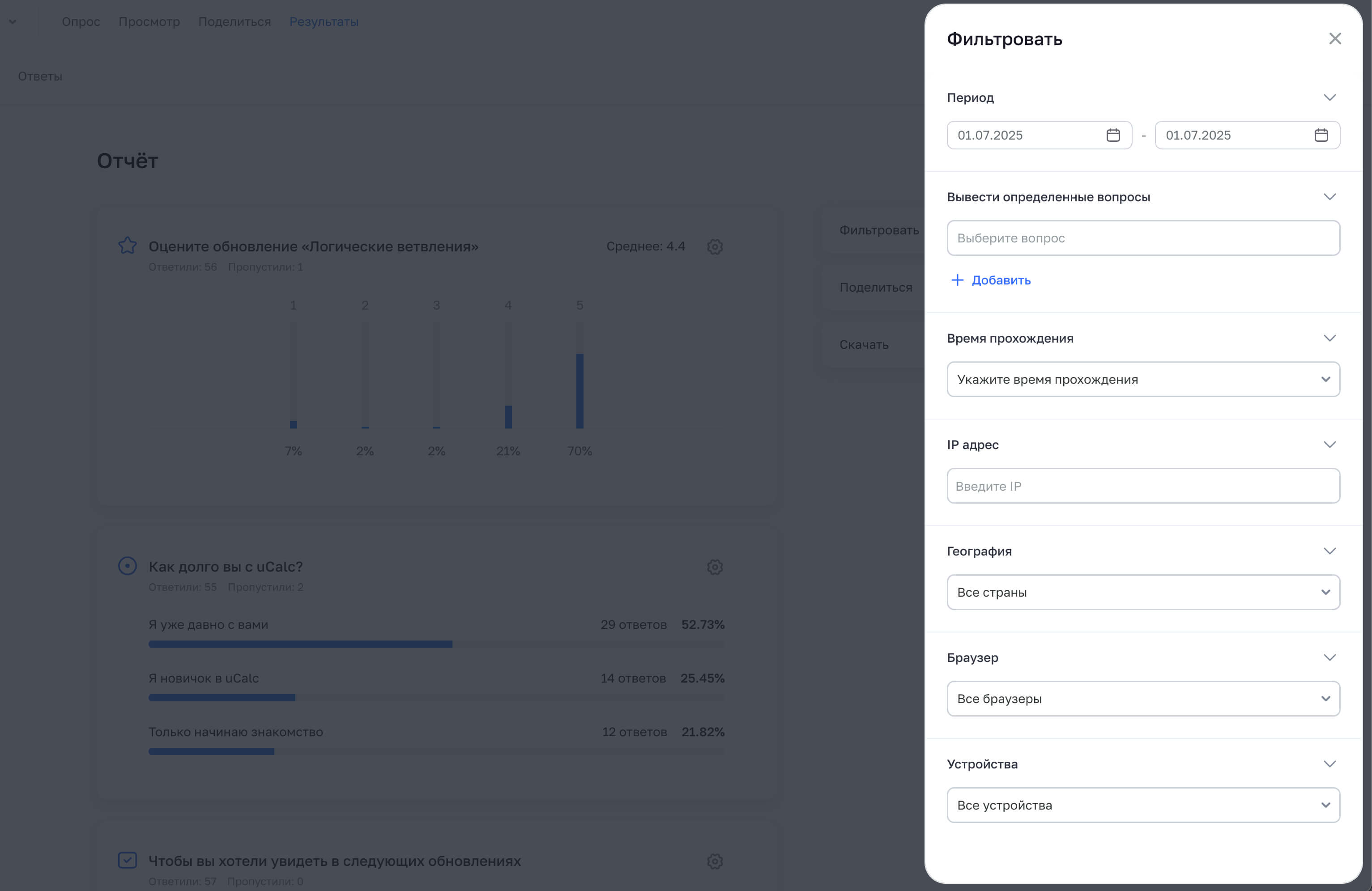1372x891 pixels.
Task: Collapse the Устройства section
Action: tap(1329, 764)
